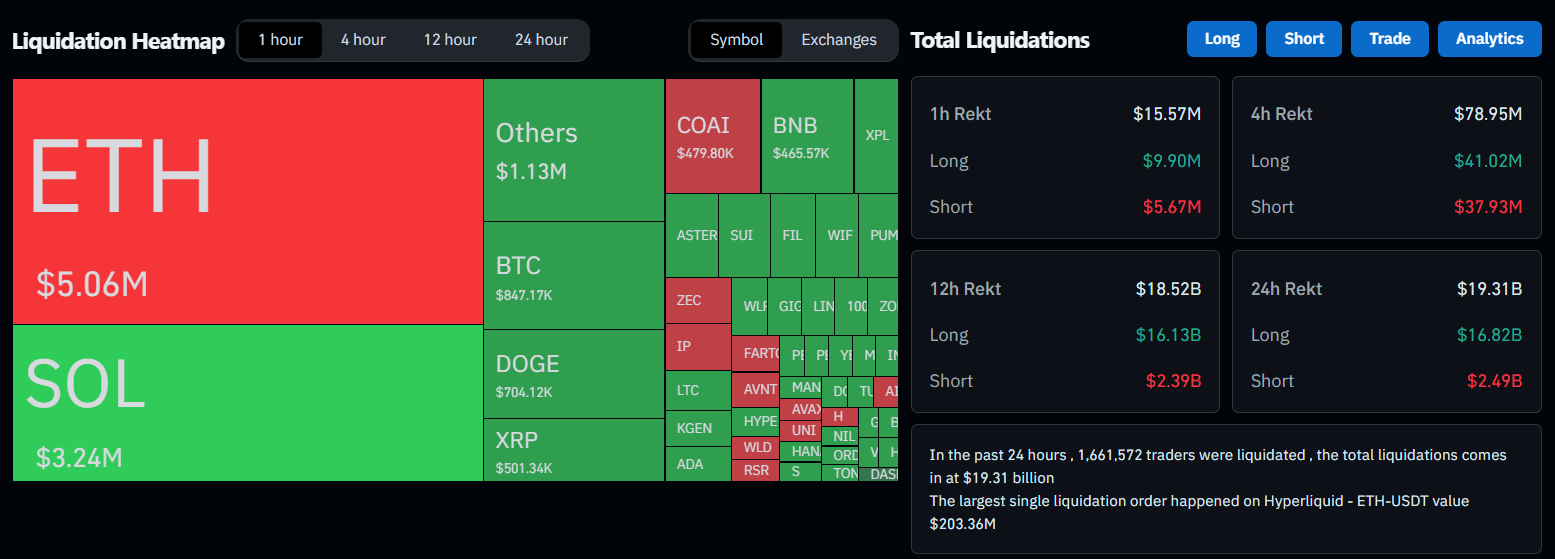1555x559 pixels.
Task: Open the Analytics button
Action: point(1489,39)
